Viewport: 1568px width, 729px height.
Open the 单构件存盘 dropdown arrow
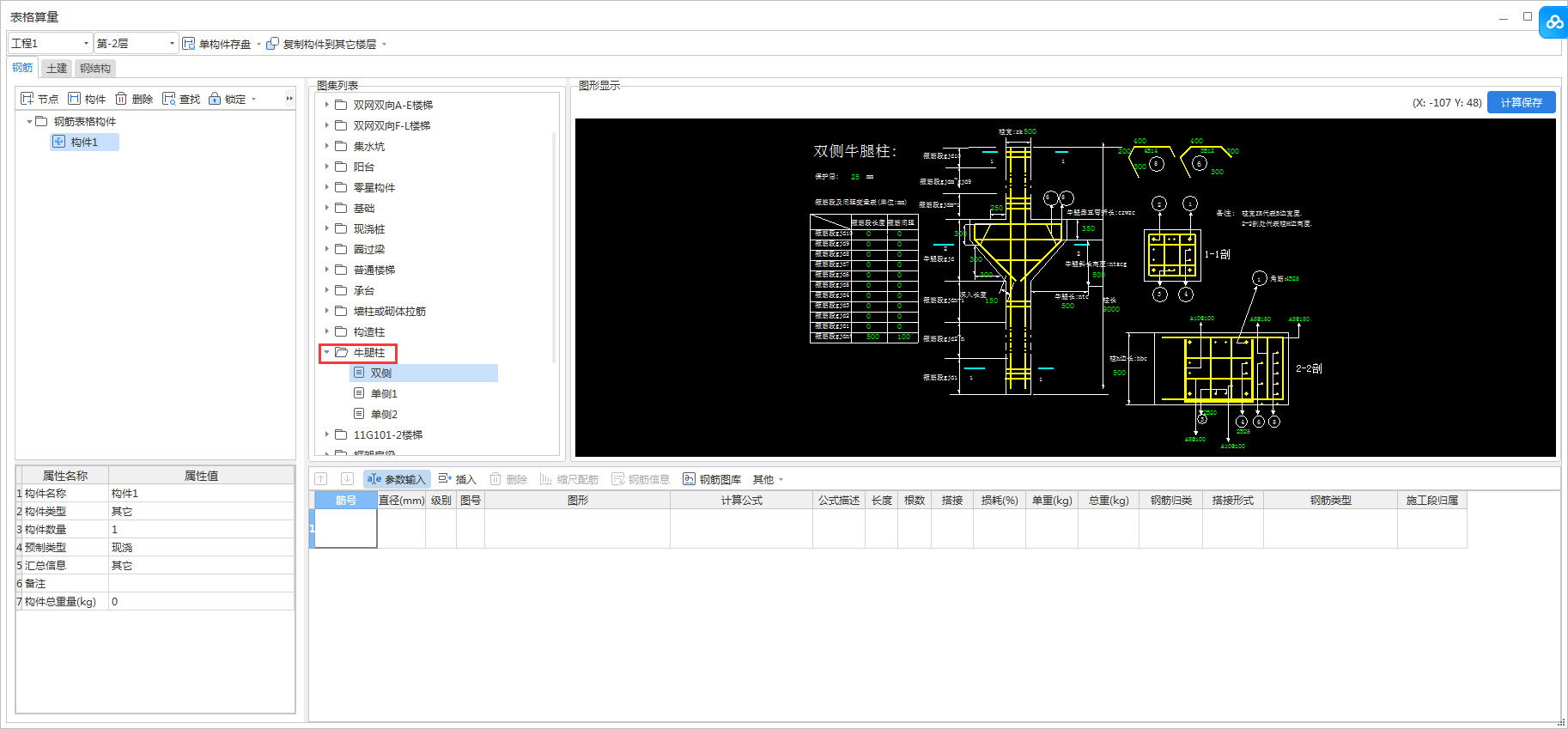click(x=259, y=44)
